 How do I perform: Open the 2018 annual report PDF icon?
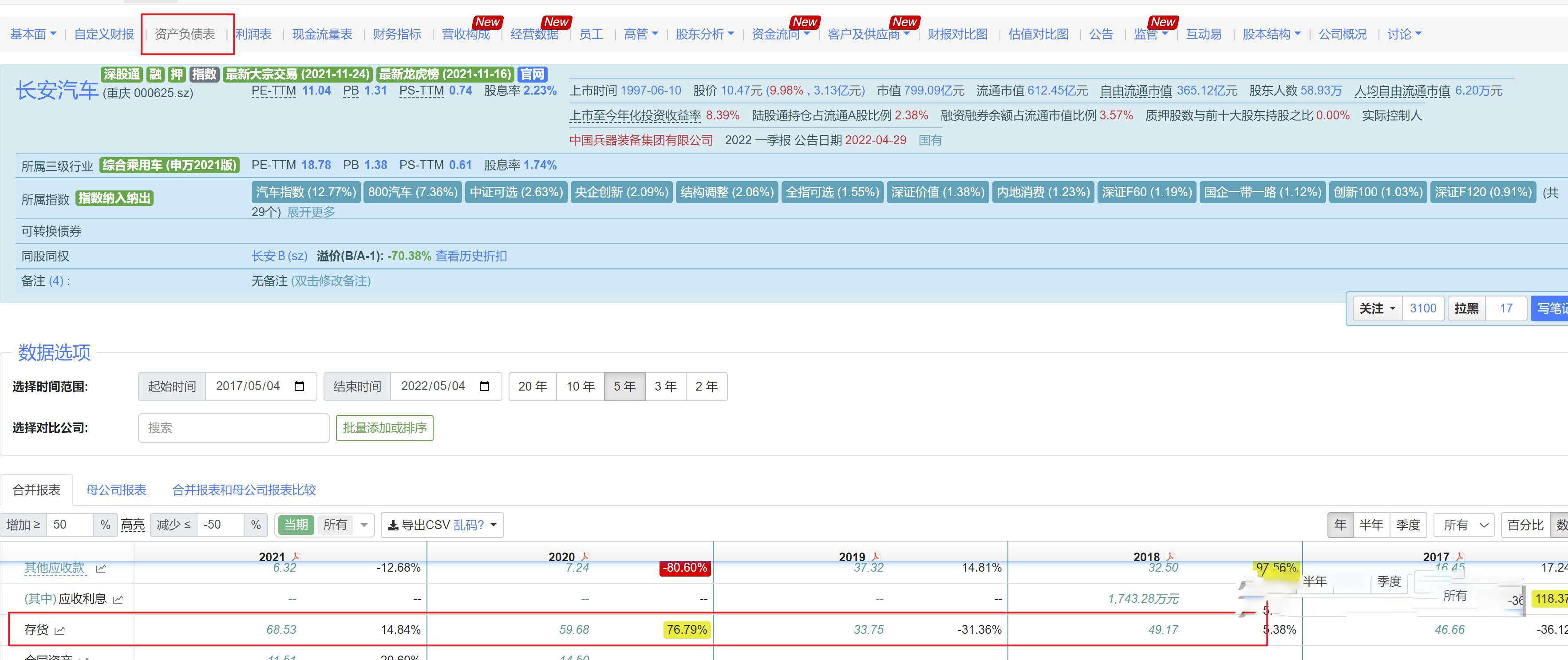(1170, 557)
